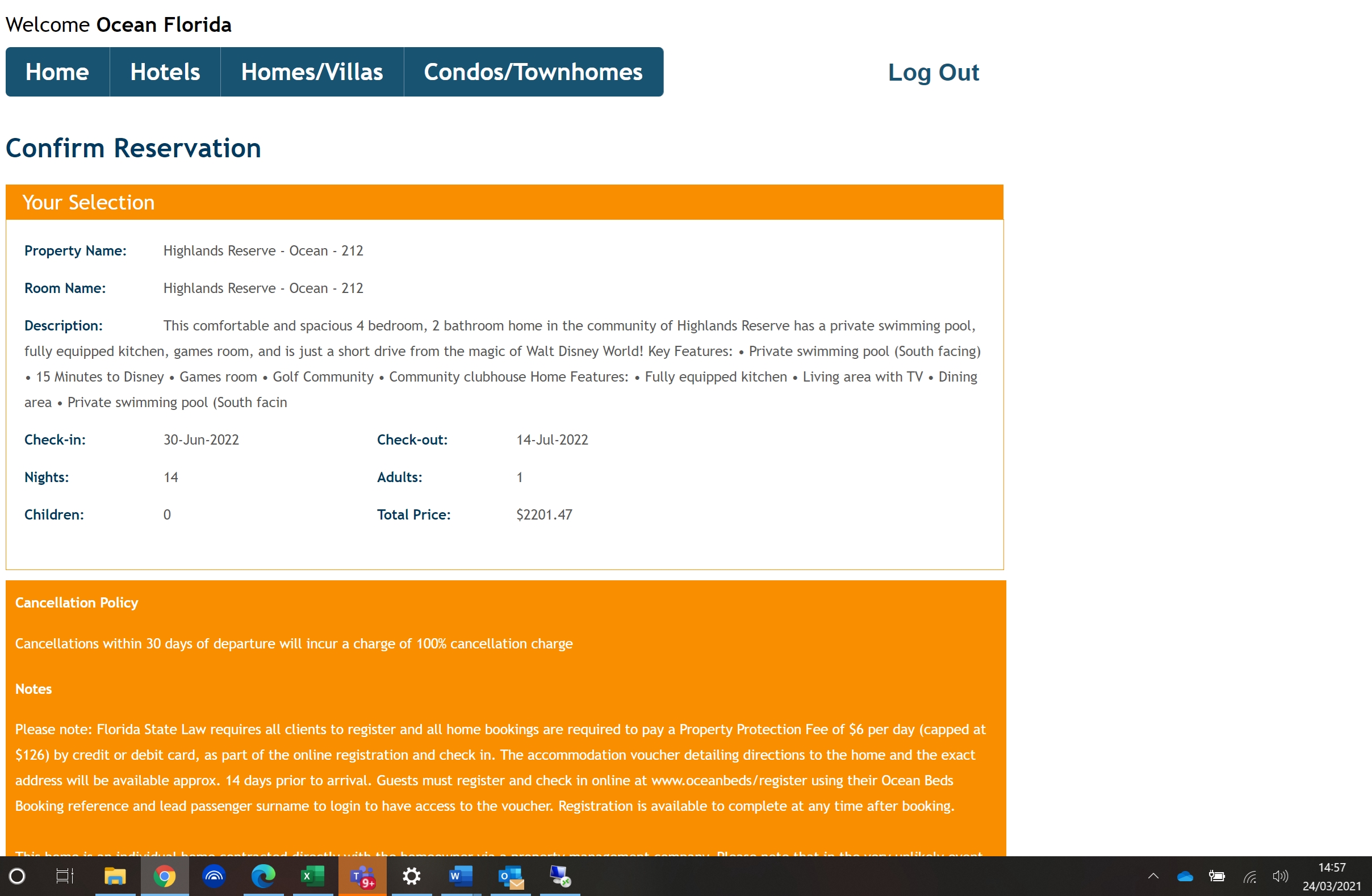Open Windows Settings gear icon

[x=412, y=876]
